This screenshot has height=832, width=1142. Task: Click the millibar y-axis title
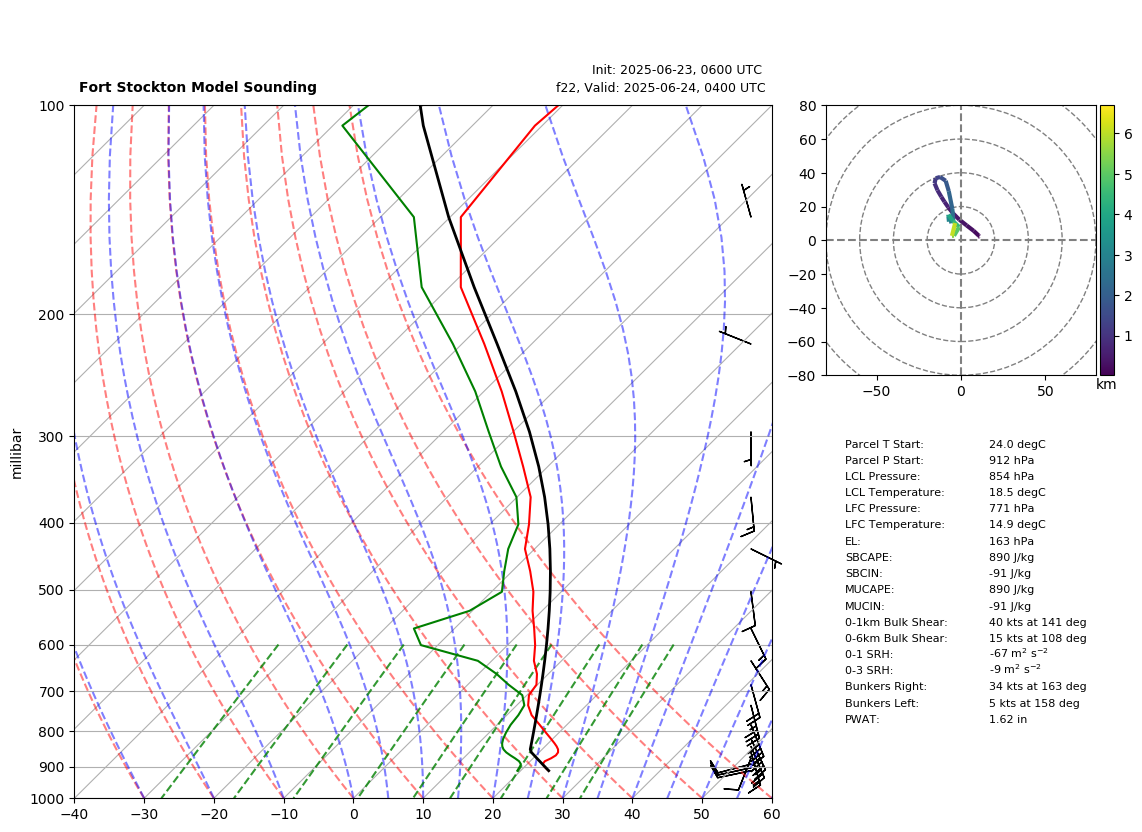[x=17, y=454]
